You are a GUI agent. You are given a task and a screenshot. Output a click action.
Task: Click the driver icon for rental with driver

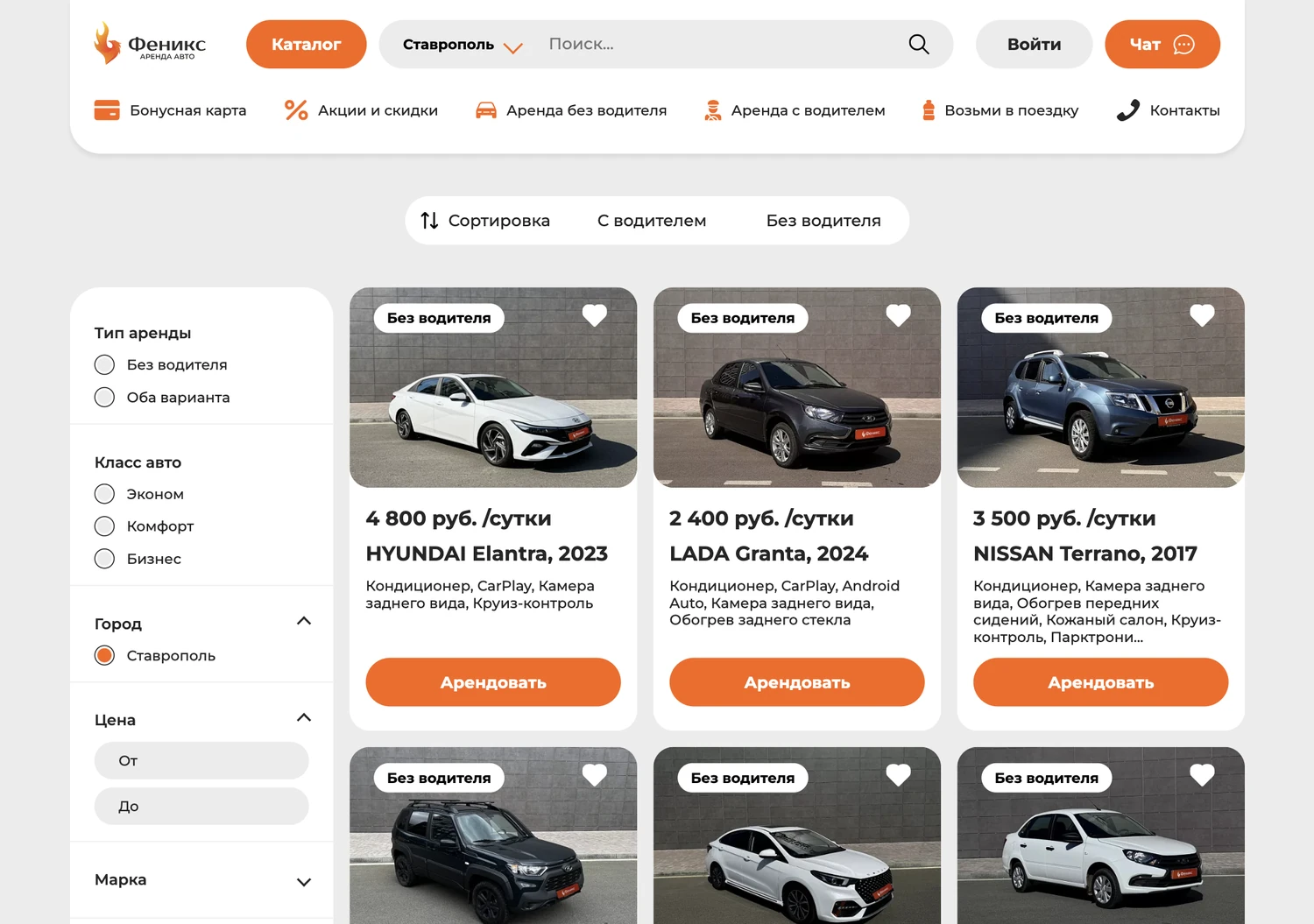pos(713,110)
